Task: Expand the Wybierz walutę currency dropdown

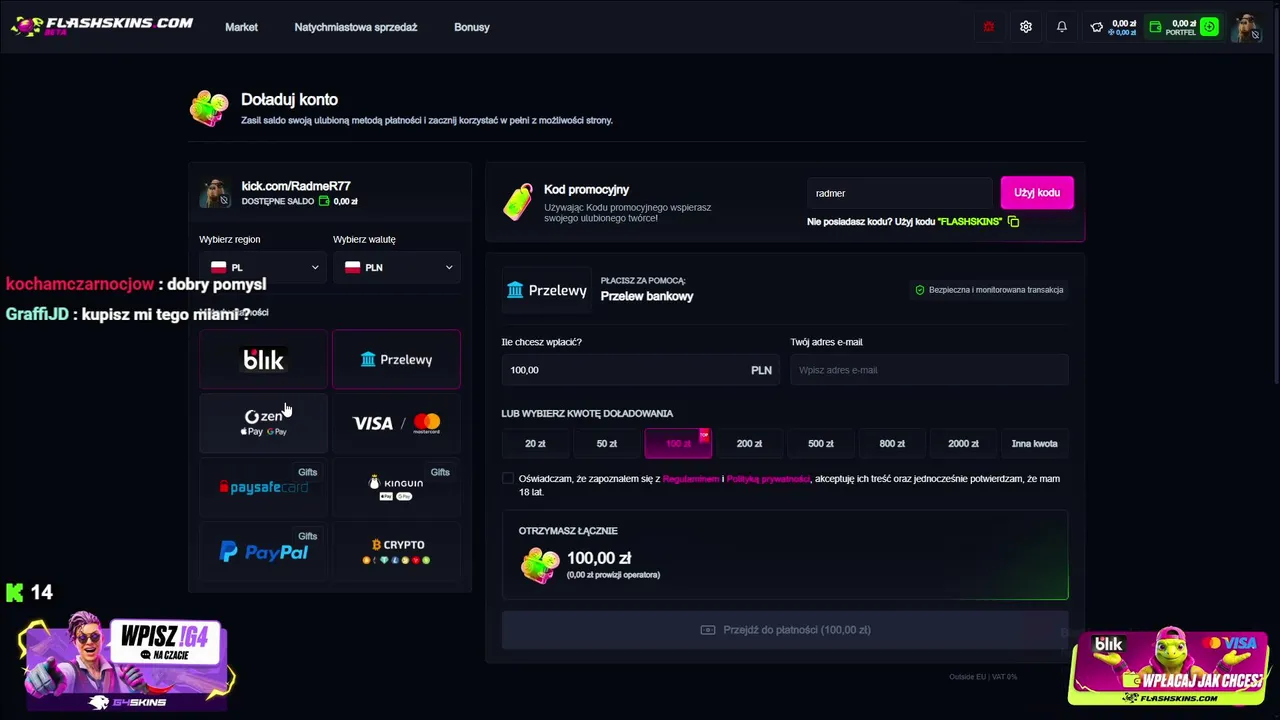Action: point(397,267)
